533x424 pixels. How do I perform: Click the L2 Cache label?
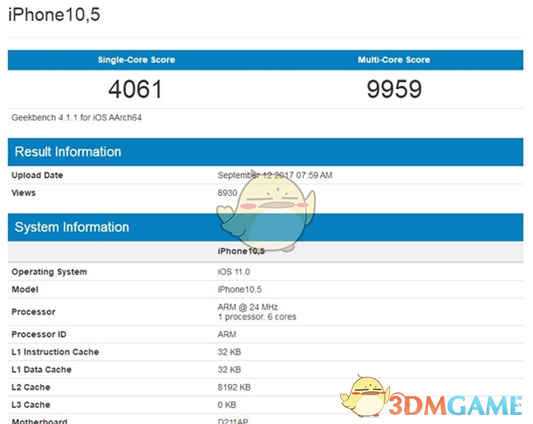31,387
